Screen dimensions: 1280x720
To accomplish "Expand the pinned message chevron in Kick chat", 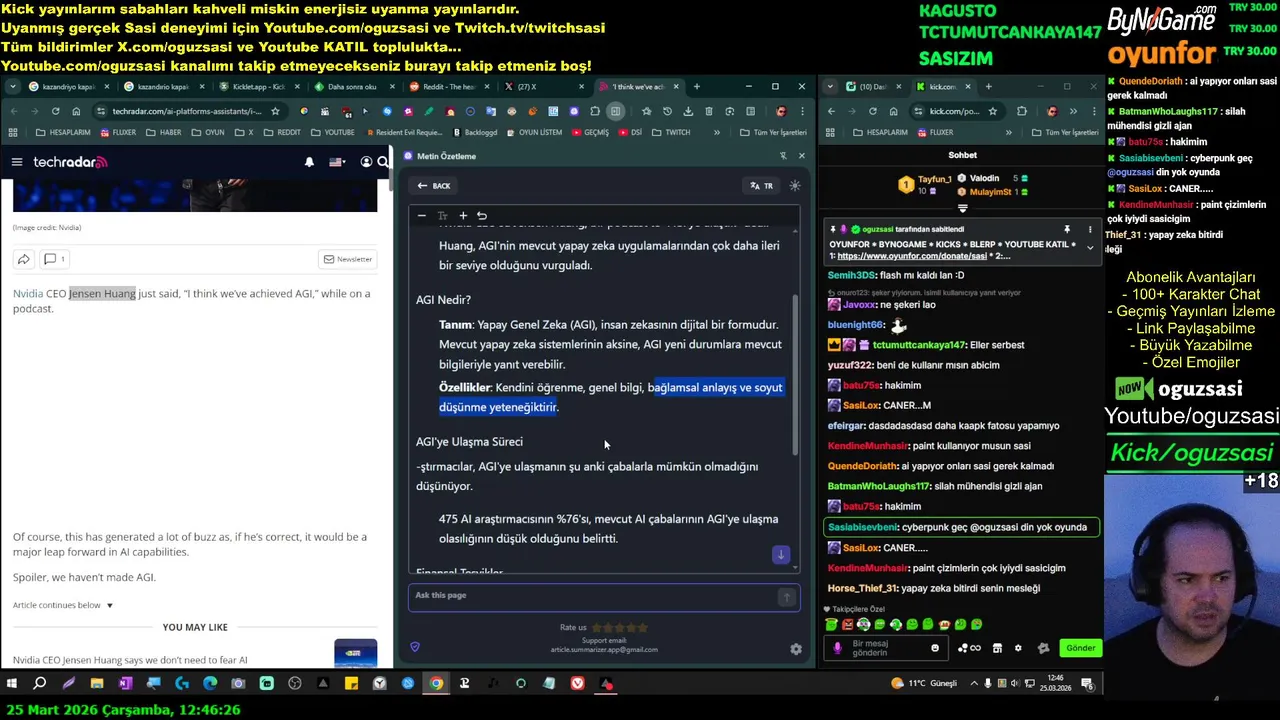I will [x=1090, y=248].
